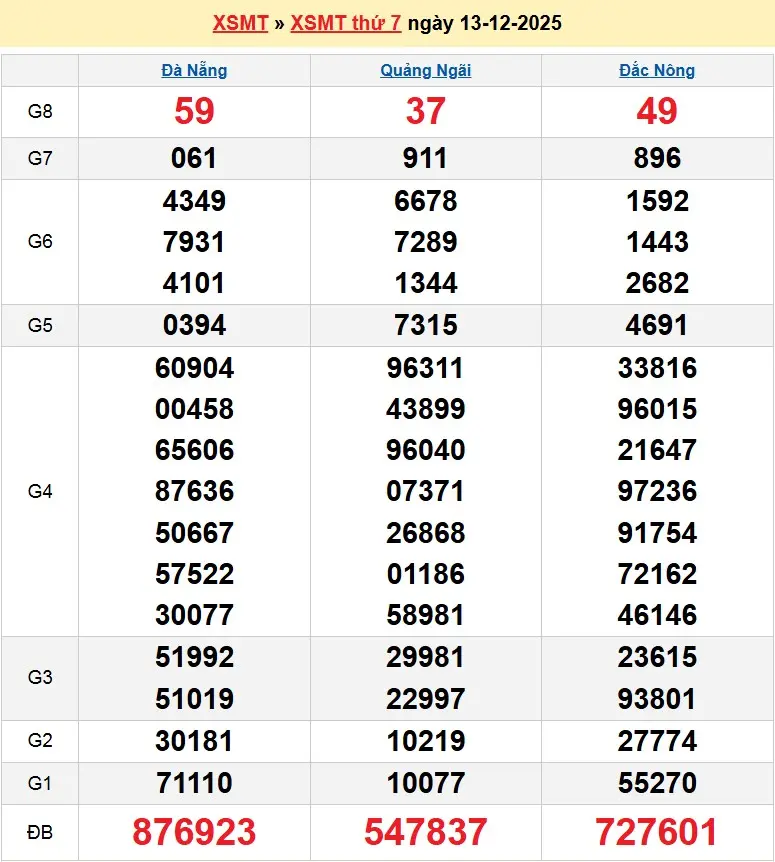Screen dimensions: 775x862
Task: Select Đắc Nông G5 number 4691
Action: [x=657, y=325]
